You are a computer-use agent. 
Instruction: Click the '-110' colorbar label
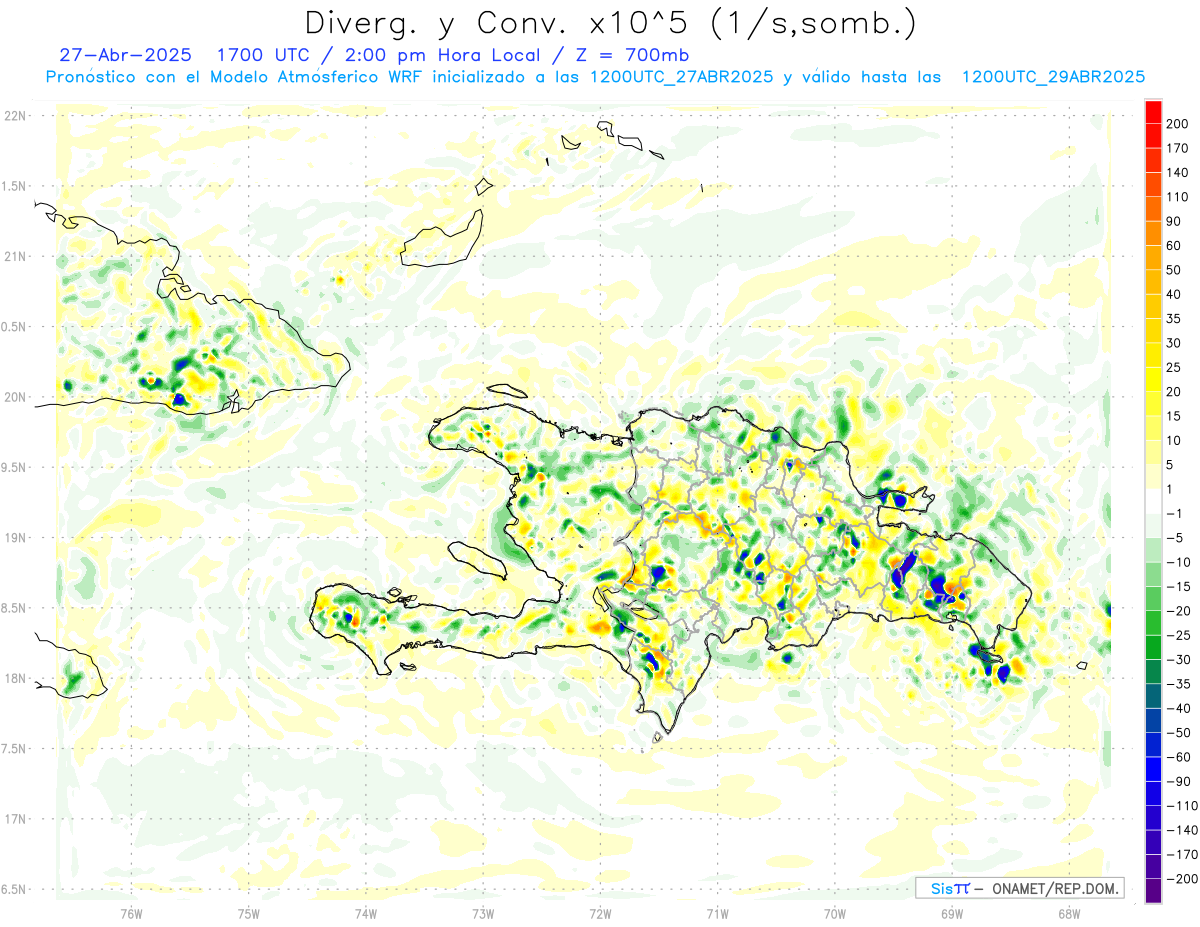click(x=1185, y=806)
